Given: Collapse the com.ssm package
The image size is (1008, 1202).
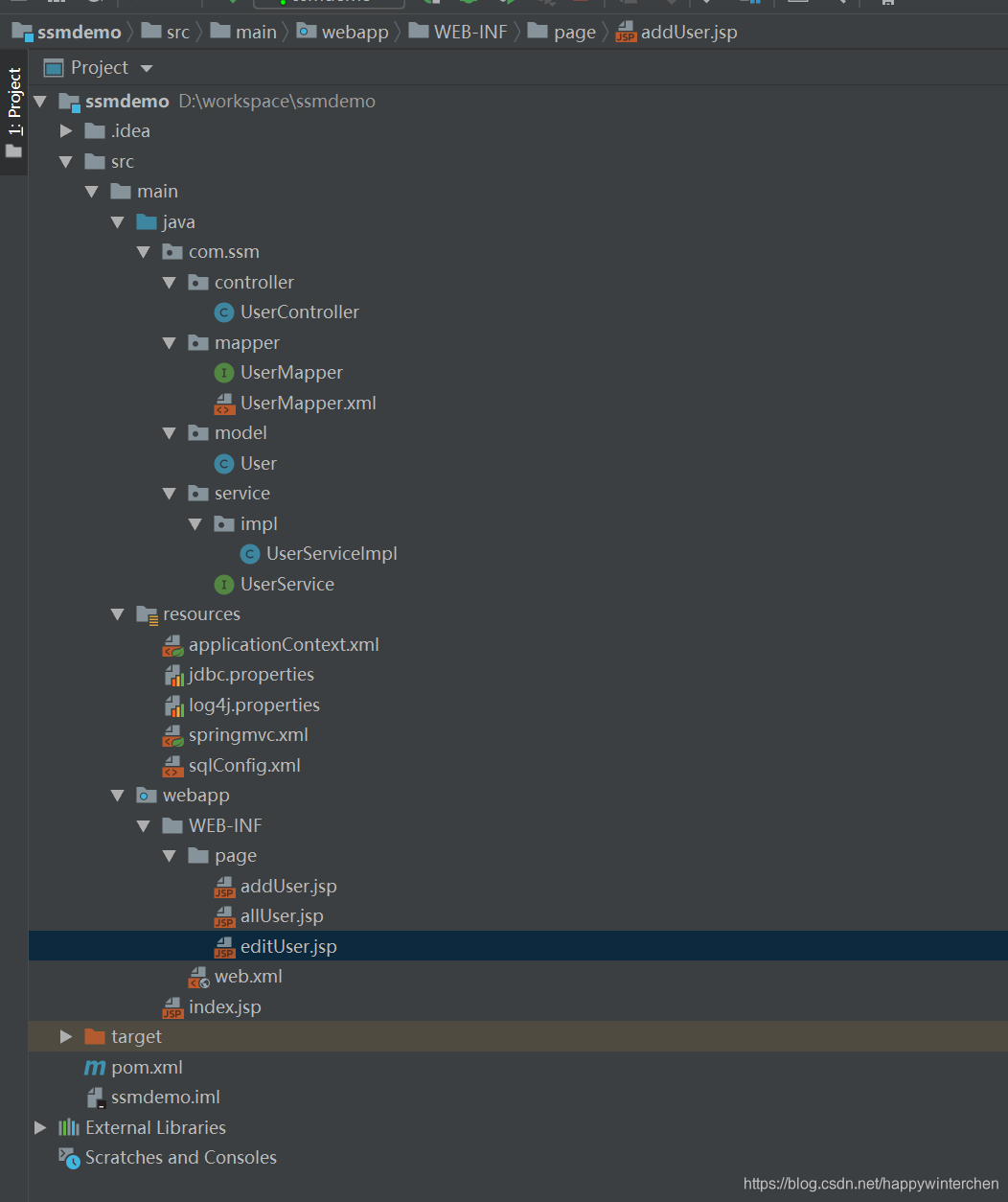Looking at the screenshot, I should tap(144, 252).
